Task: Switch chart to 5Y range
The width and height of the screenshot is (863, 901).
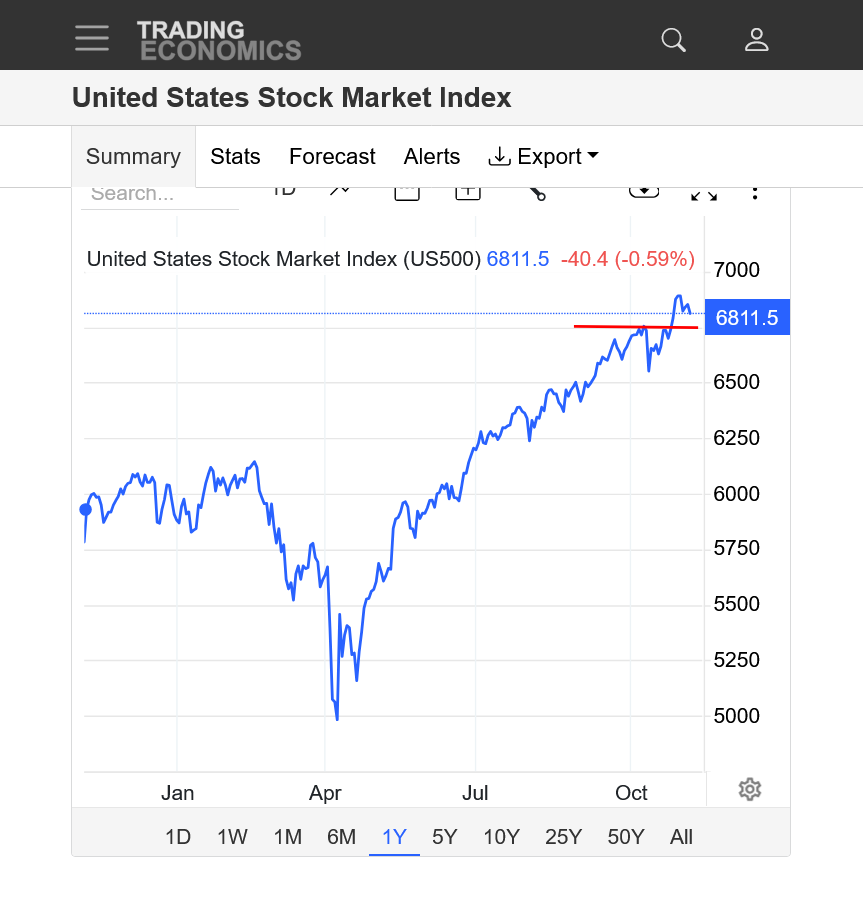Action: tap(445, 837)
